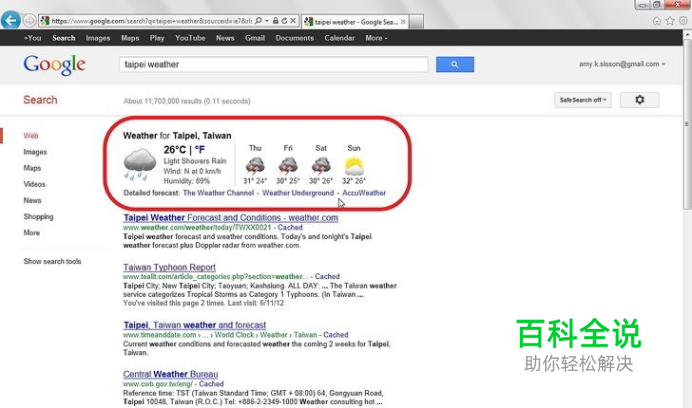Image resolution: width=692 pixels, height=408 pixels.
Task: Click the browser forward arrow button
Action: pyautogui.click(x=29, y=20)
